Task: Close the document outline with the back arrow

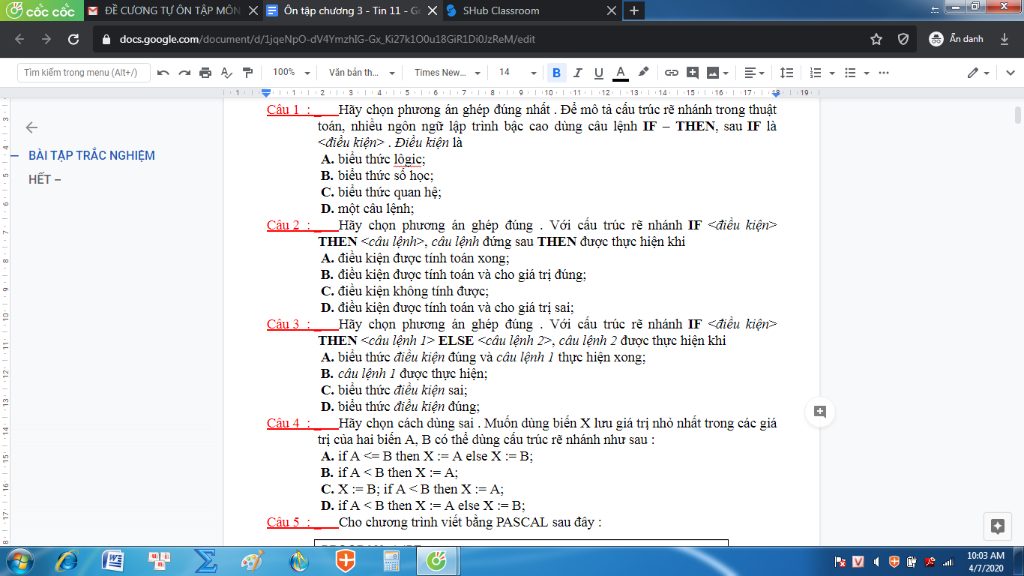Action: point(31,127)
